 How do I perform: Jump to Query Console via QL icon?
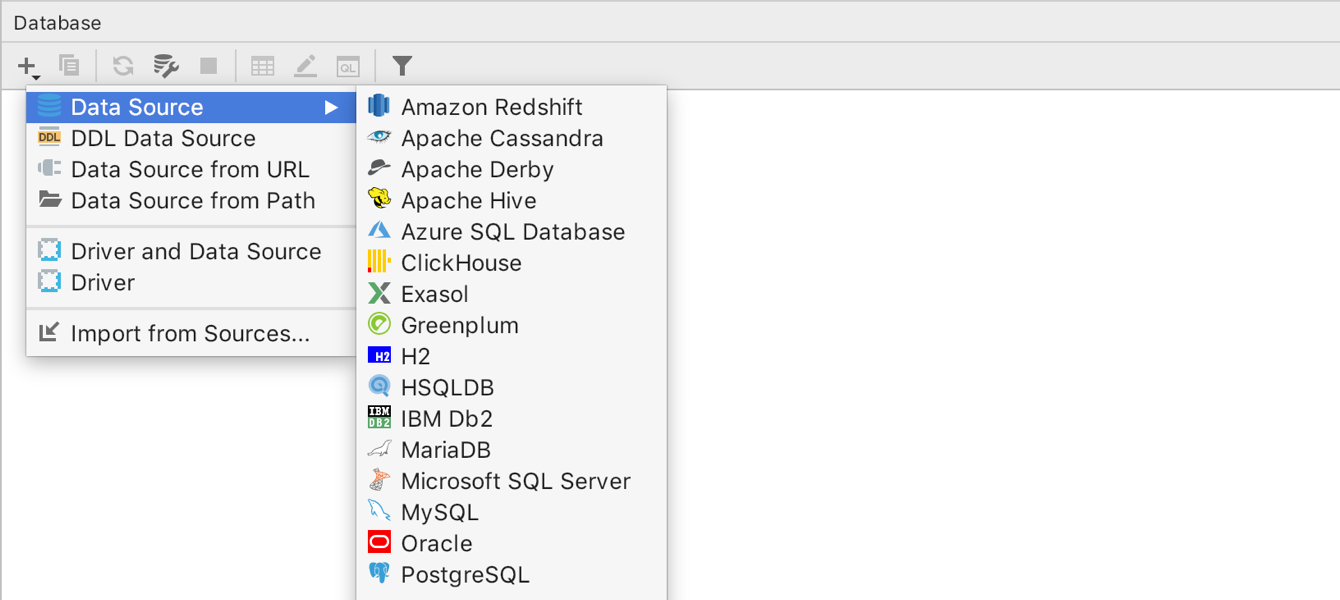[348, 65]
